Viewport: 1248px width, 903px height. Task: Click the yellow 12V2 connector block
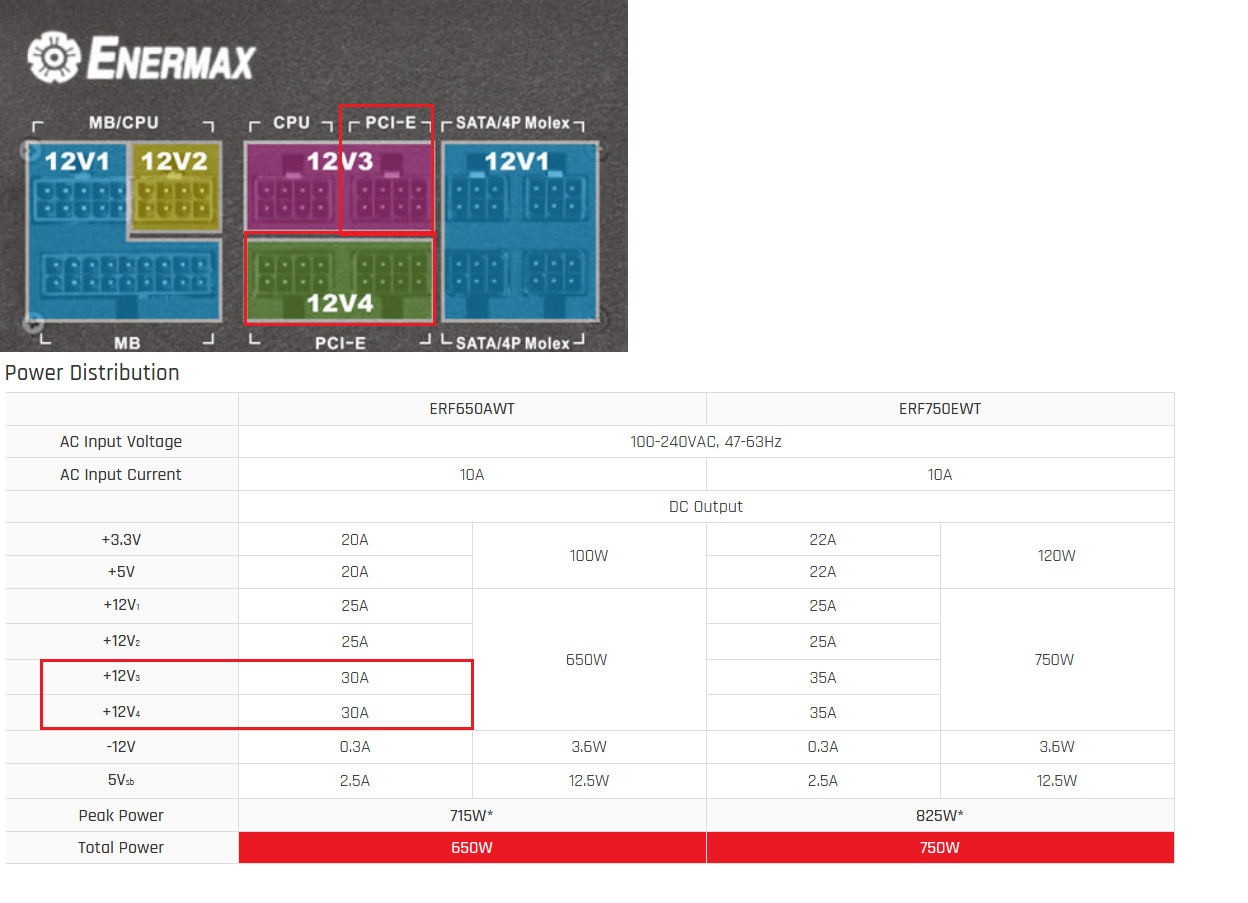174,189
